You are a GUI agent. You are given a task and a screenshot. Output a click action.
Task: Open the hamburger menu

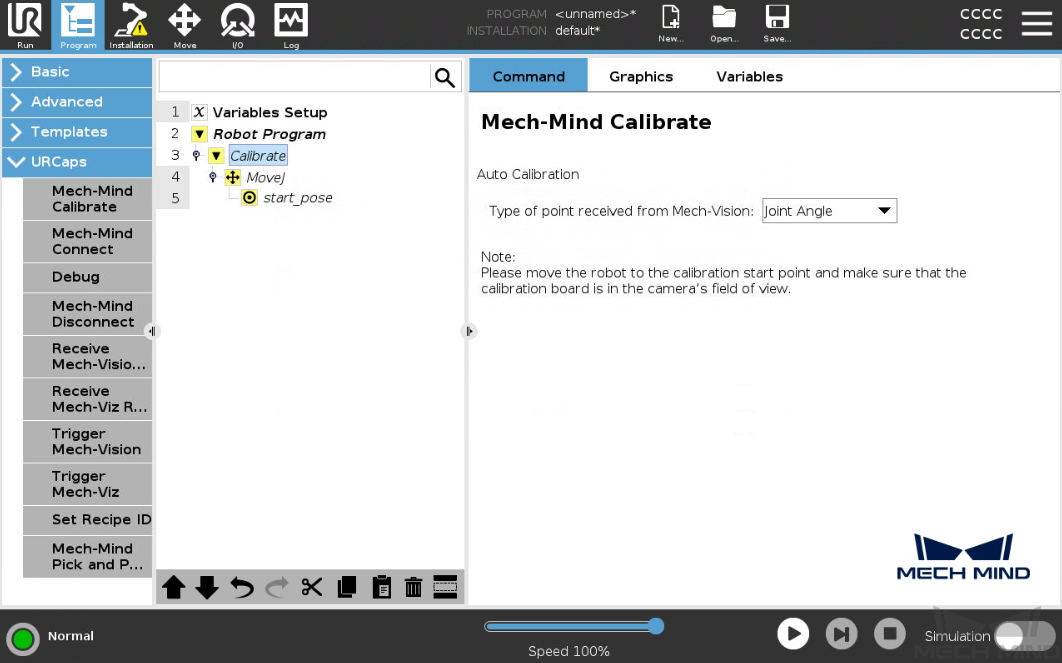[x=1036, y=25]
